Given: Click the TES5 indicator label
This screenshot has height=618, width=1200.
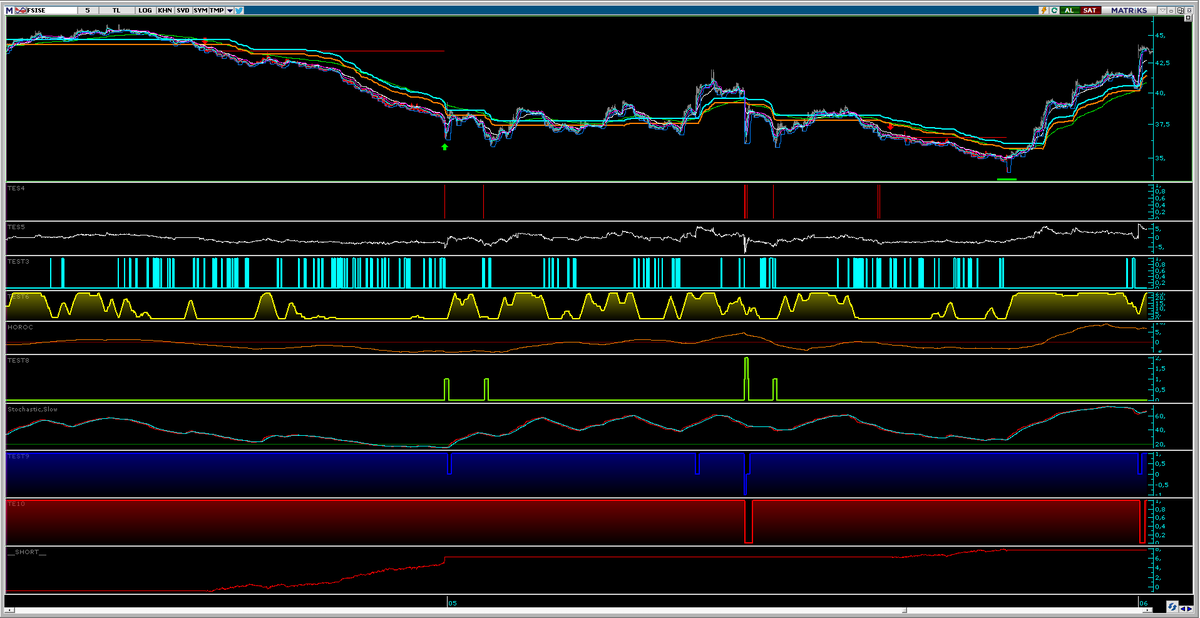Looking at the screenshot, I should pos(15,227).
